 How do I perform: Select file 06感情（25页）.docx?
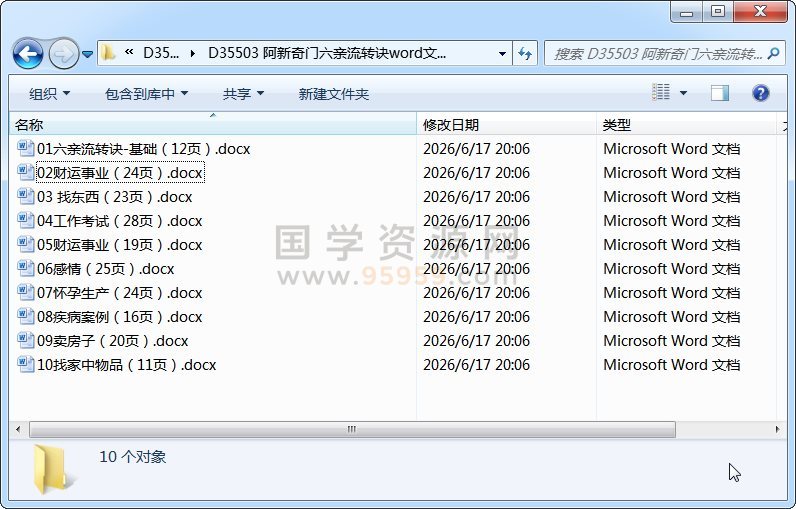(106, 268)
